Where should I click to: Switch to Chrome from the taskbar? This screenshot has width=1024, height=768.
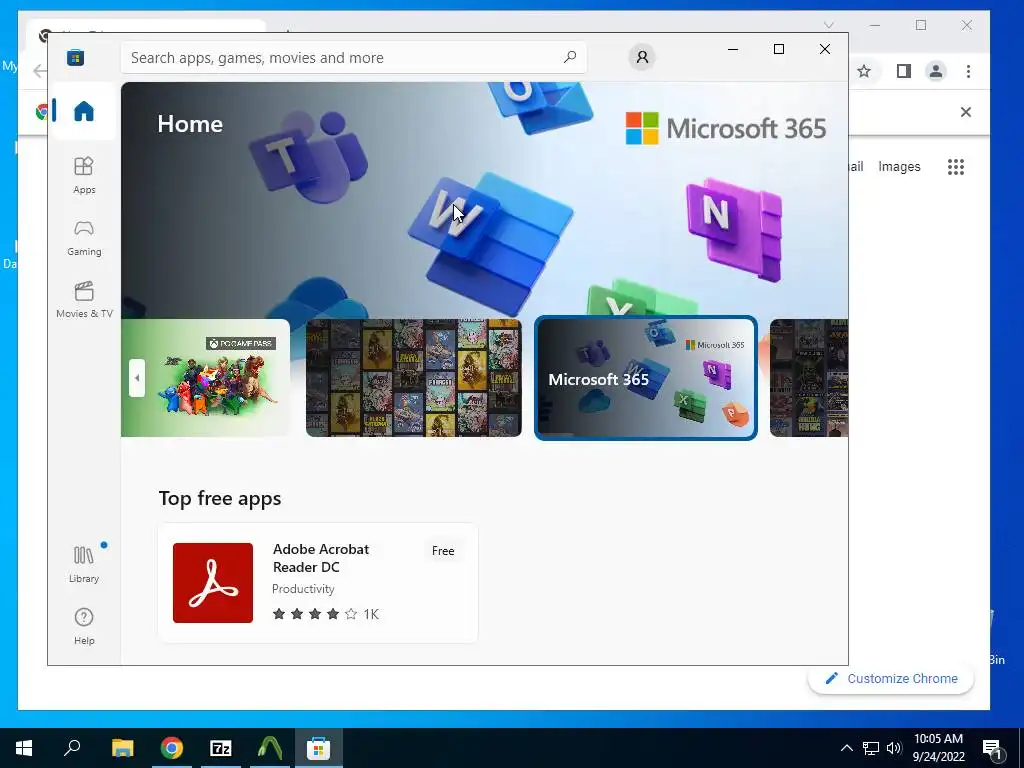(x=171, y=748)
